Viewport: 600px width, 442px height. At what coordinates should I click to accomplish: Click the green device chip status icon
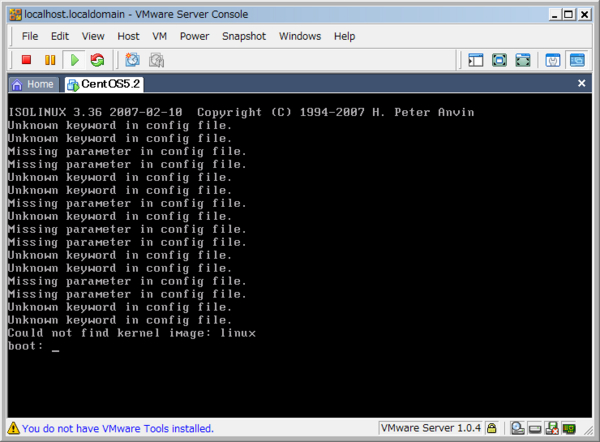point(569,428)
